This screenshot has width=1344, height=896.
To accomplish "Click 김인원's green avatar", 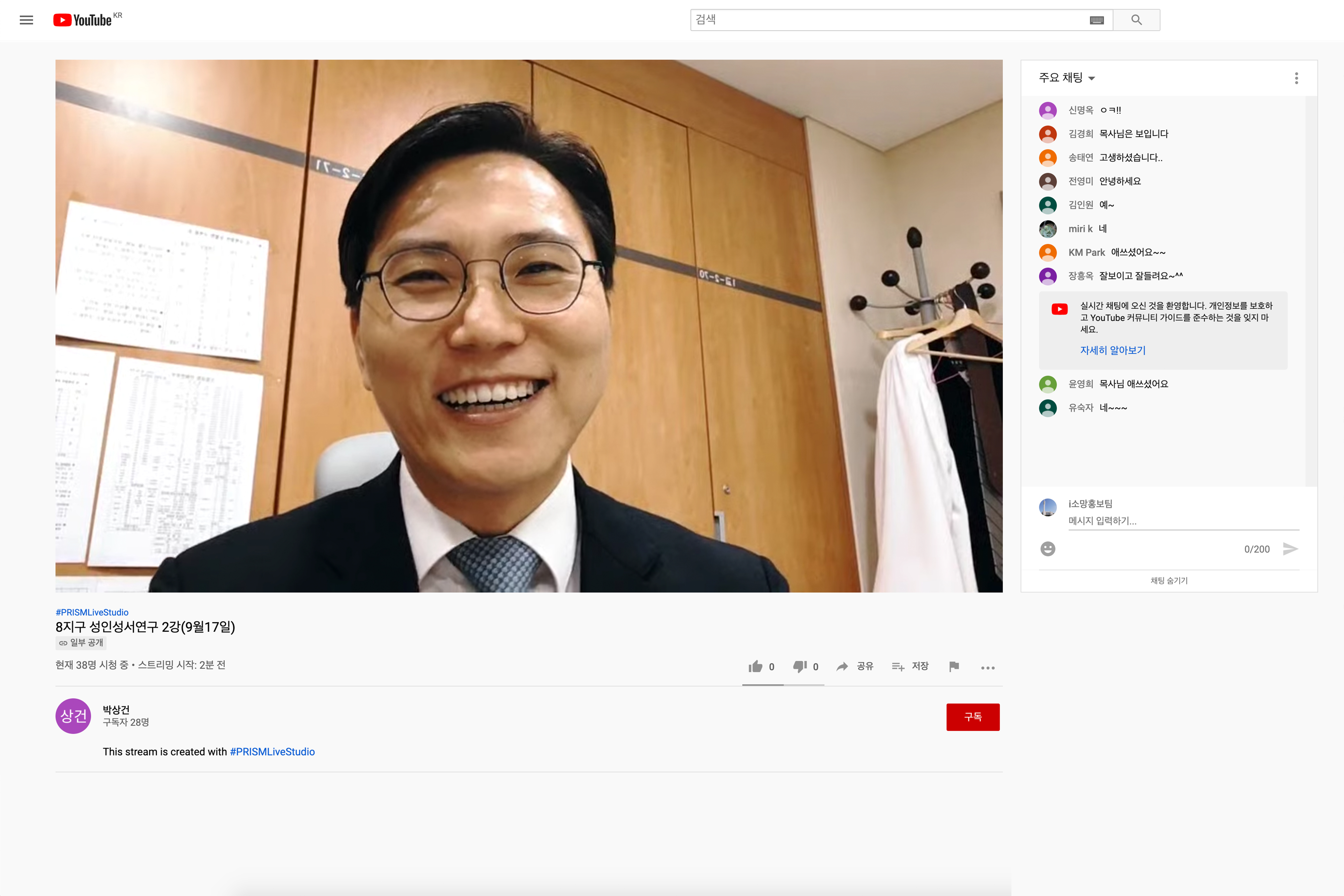I will coord(1048,205).
